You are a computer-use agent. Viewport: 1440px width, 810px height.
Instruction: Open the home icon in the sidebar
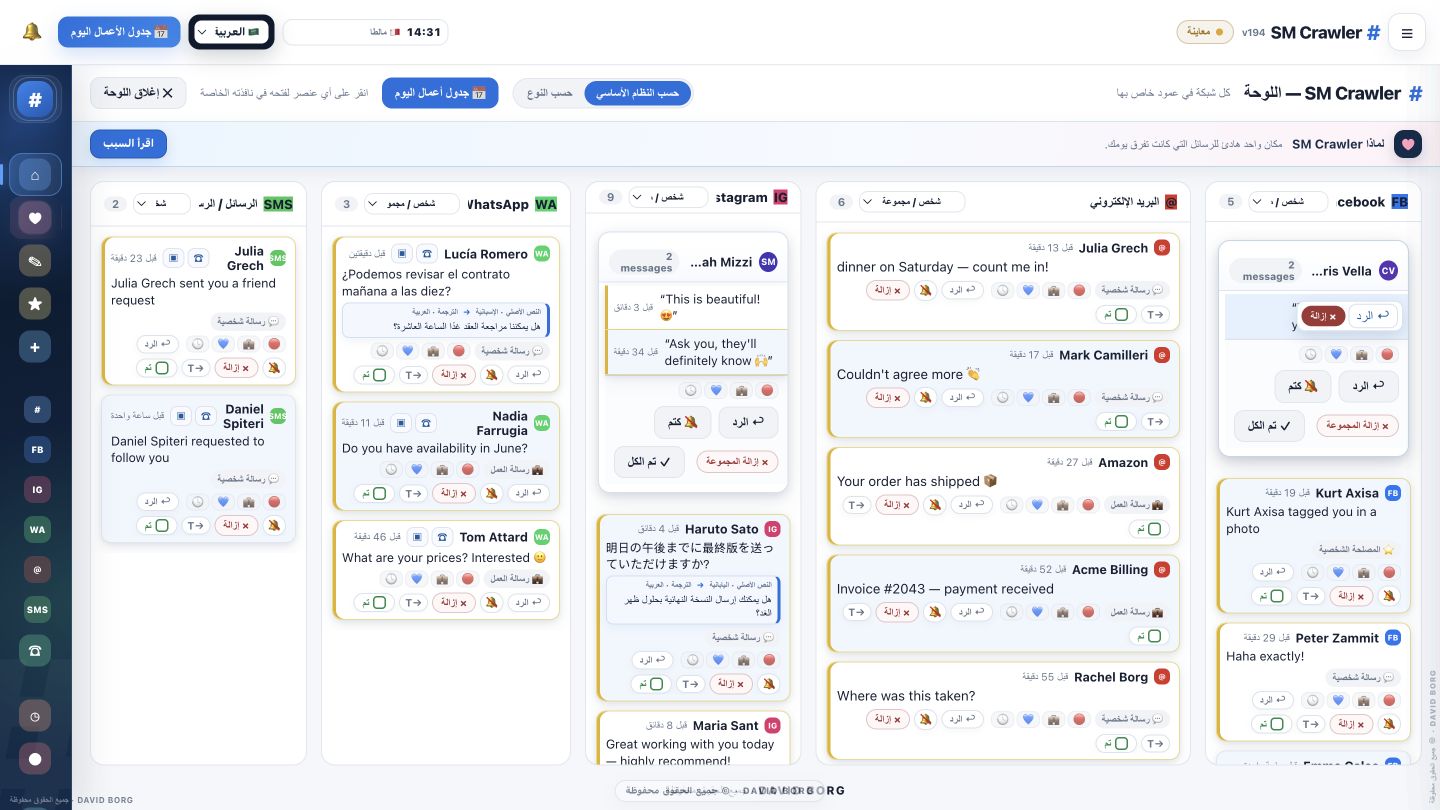(x=35, y=175)
